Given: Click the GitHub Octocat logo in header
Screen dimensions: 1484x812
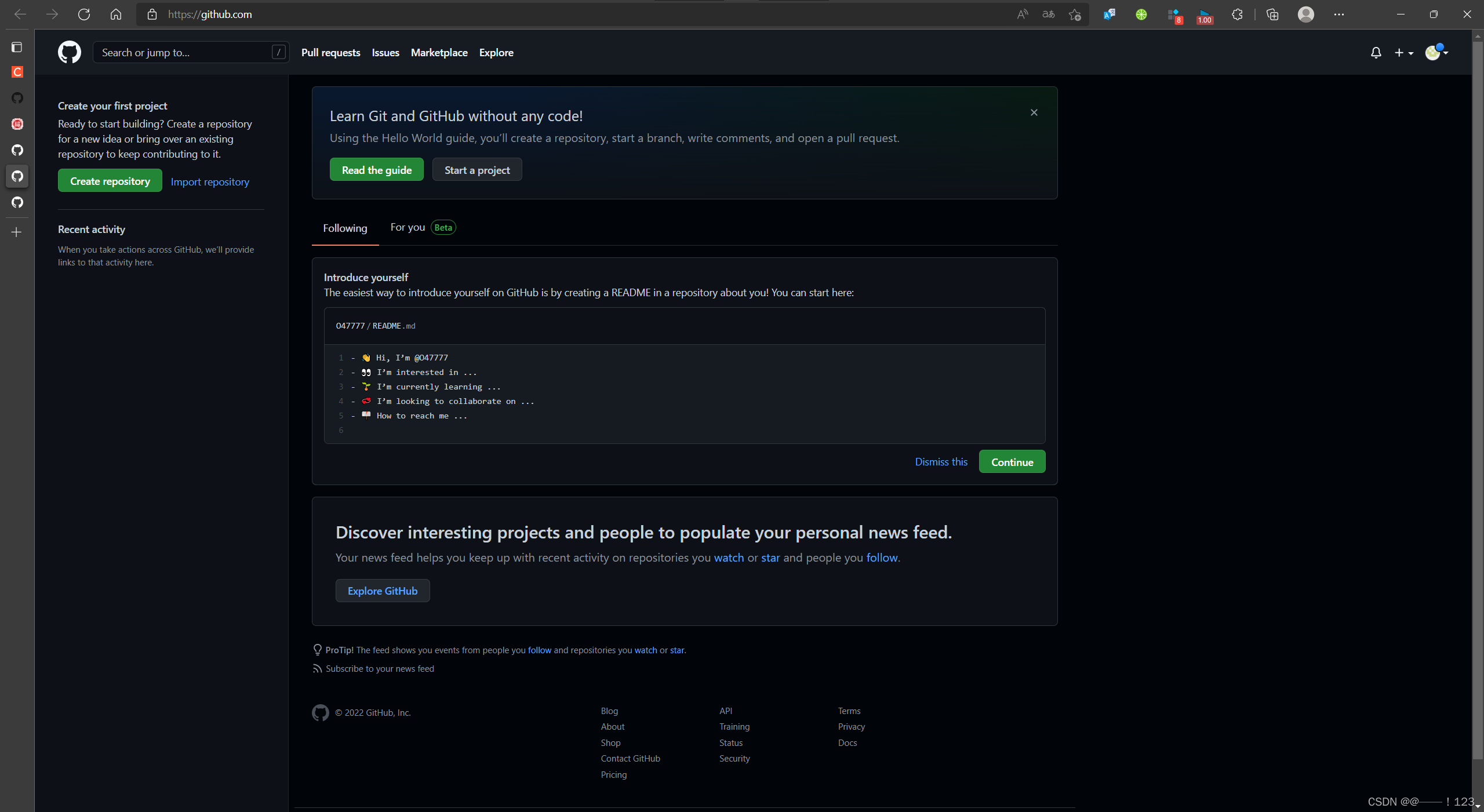Looking at the screenshot, I should pos(70,52).
